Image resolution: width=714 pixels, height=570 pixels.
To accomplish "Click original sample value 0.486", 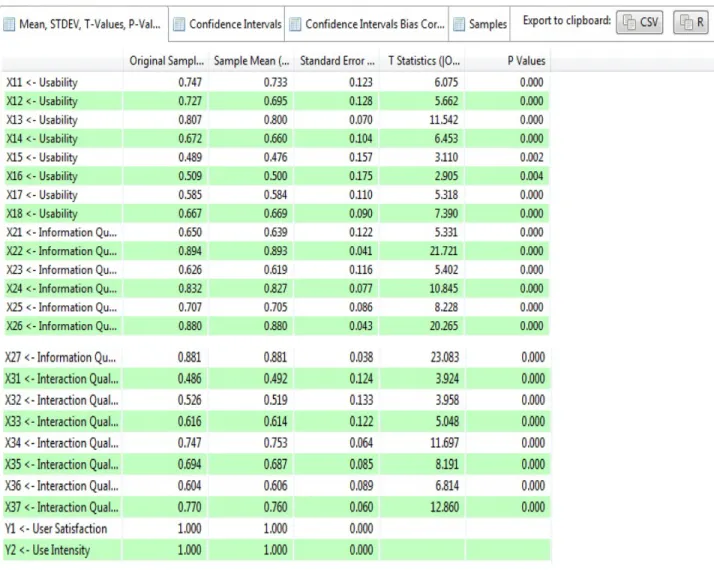I will pyautogui.click(x=189, y=379).
